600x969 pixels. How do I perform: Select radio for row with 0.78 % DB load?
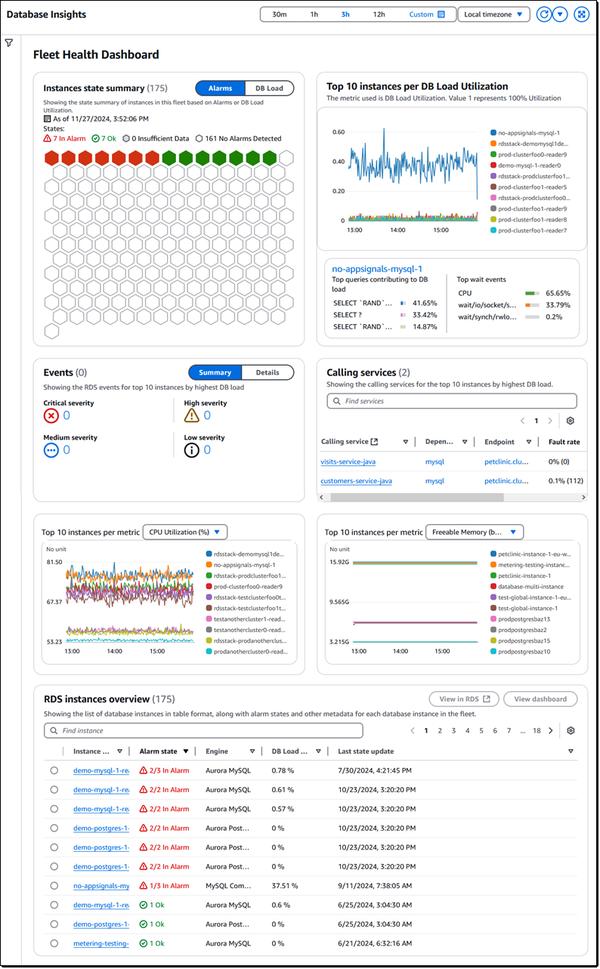[54, 771]
